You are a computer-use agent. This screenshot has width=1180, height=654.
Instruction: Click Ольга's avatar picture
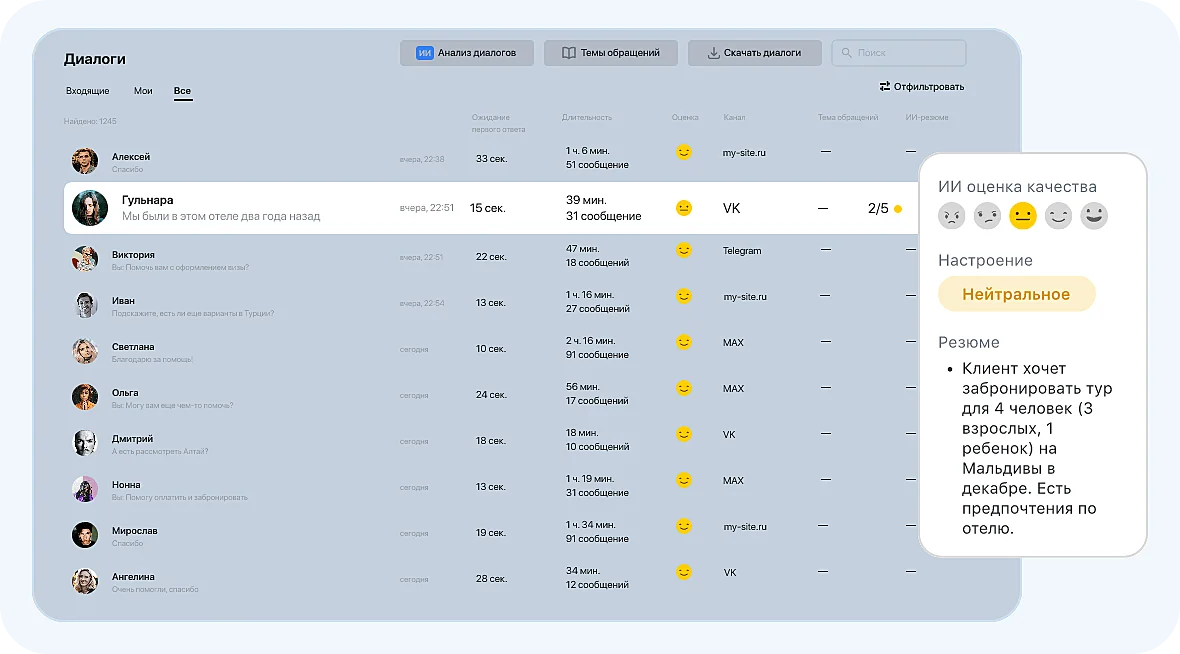85,397
